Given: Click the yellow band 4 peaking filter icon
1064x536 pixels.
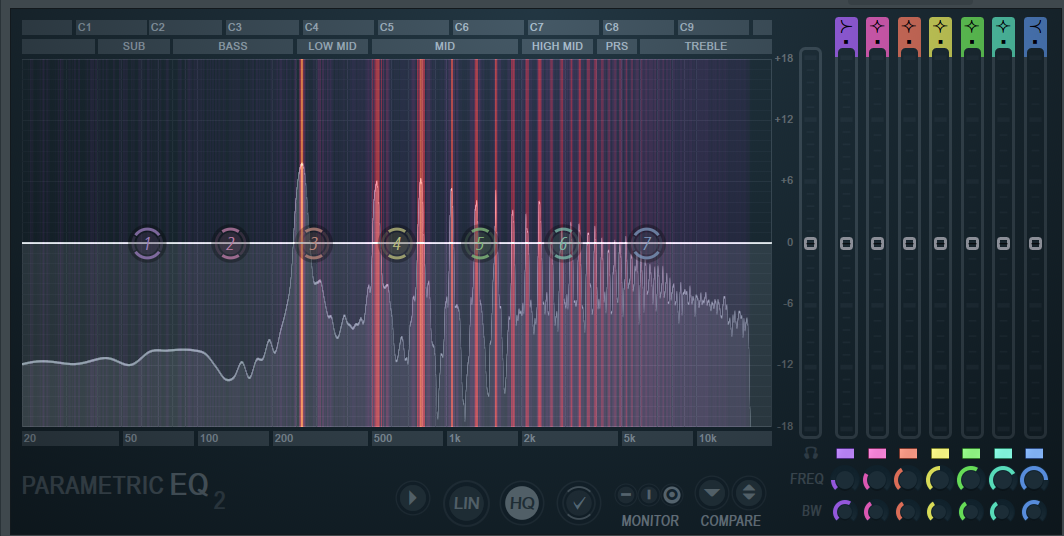Looking at the screenshot, I should (x=941, y=27).
